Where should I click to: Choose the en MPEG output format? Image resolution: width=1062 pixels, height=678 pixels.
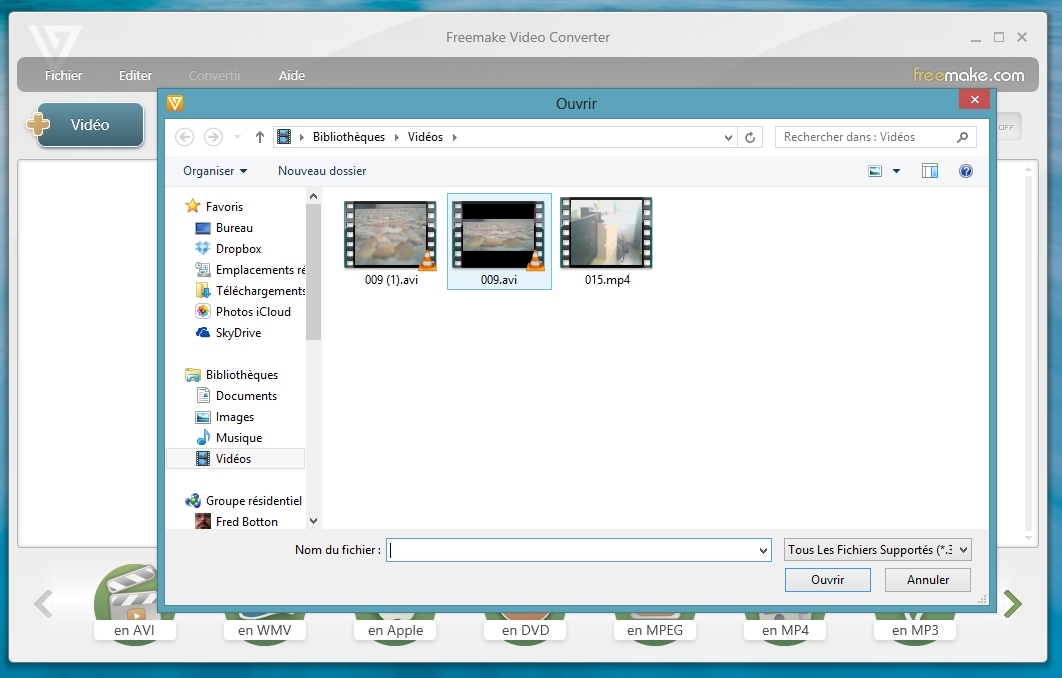[x=655, y=630]
